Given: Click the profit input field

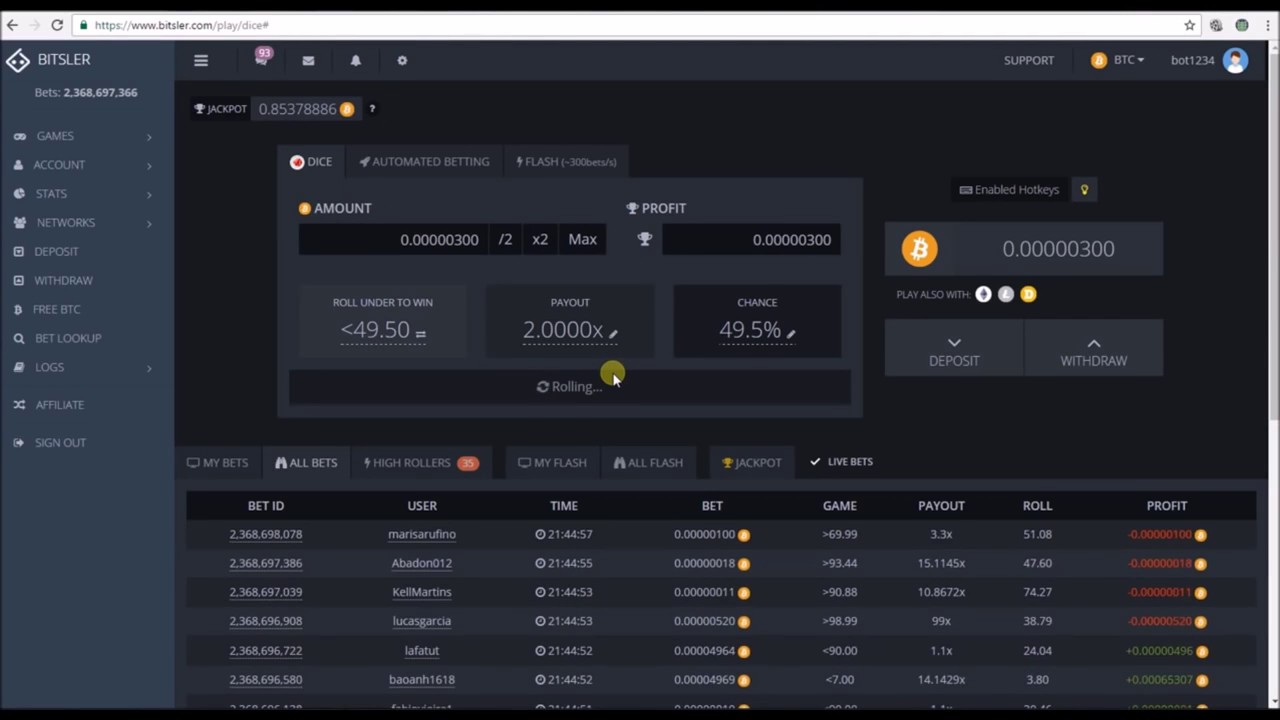Looking at the screenshot, I should (x=751, y=239).
